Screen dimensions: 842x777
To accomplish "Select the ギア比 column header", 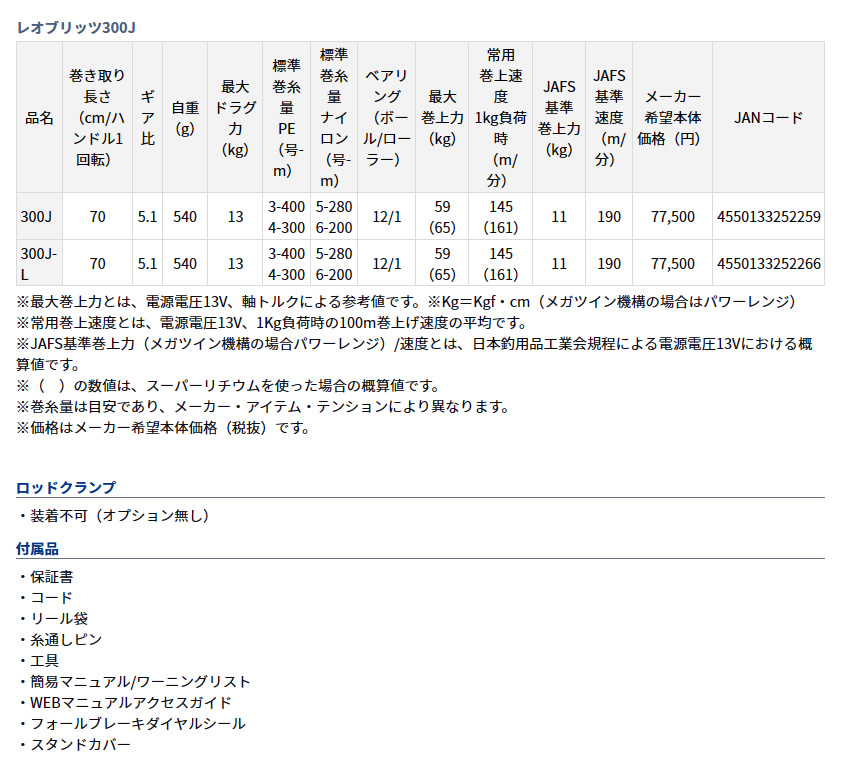I will pyautogui.click(x=148, y=118).
